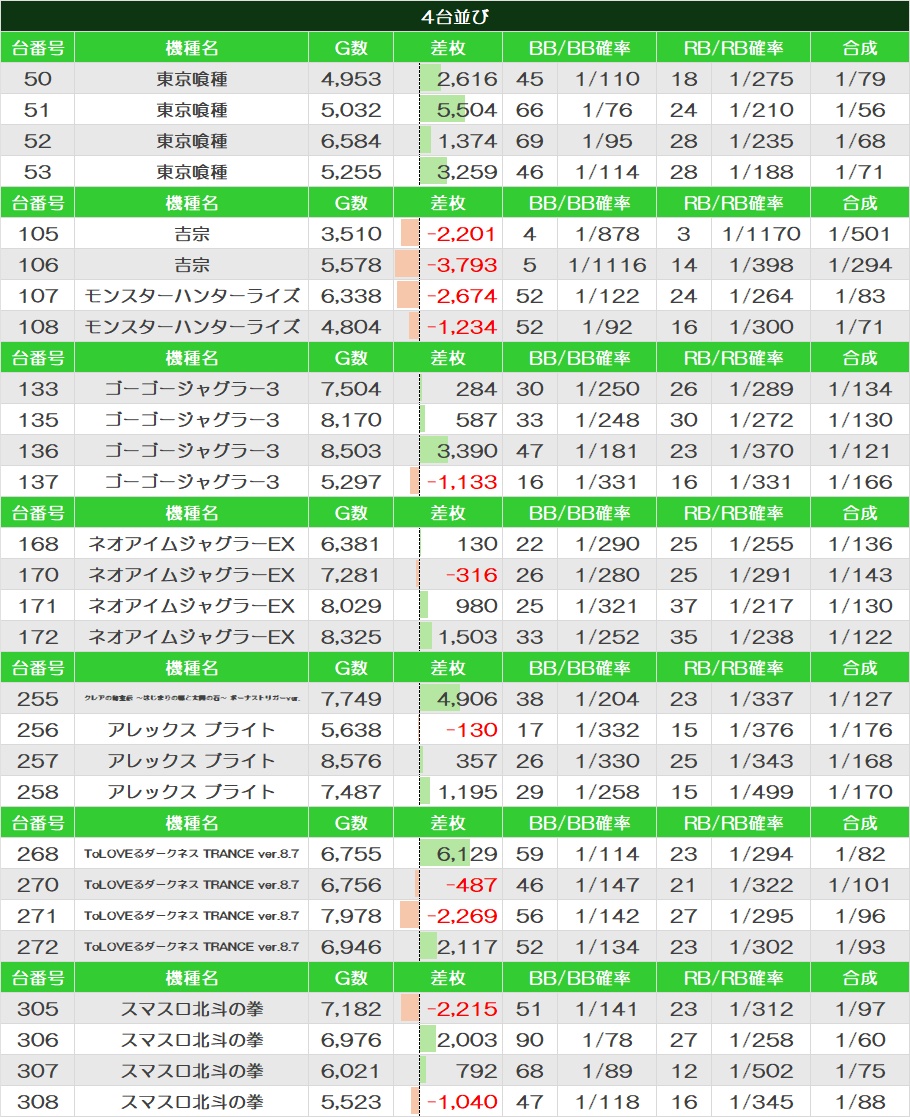Select machine number 305 cell
This screenshot has width=910, height=1117.
coord(37,1009)
